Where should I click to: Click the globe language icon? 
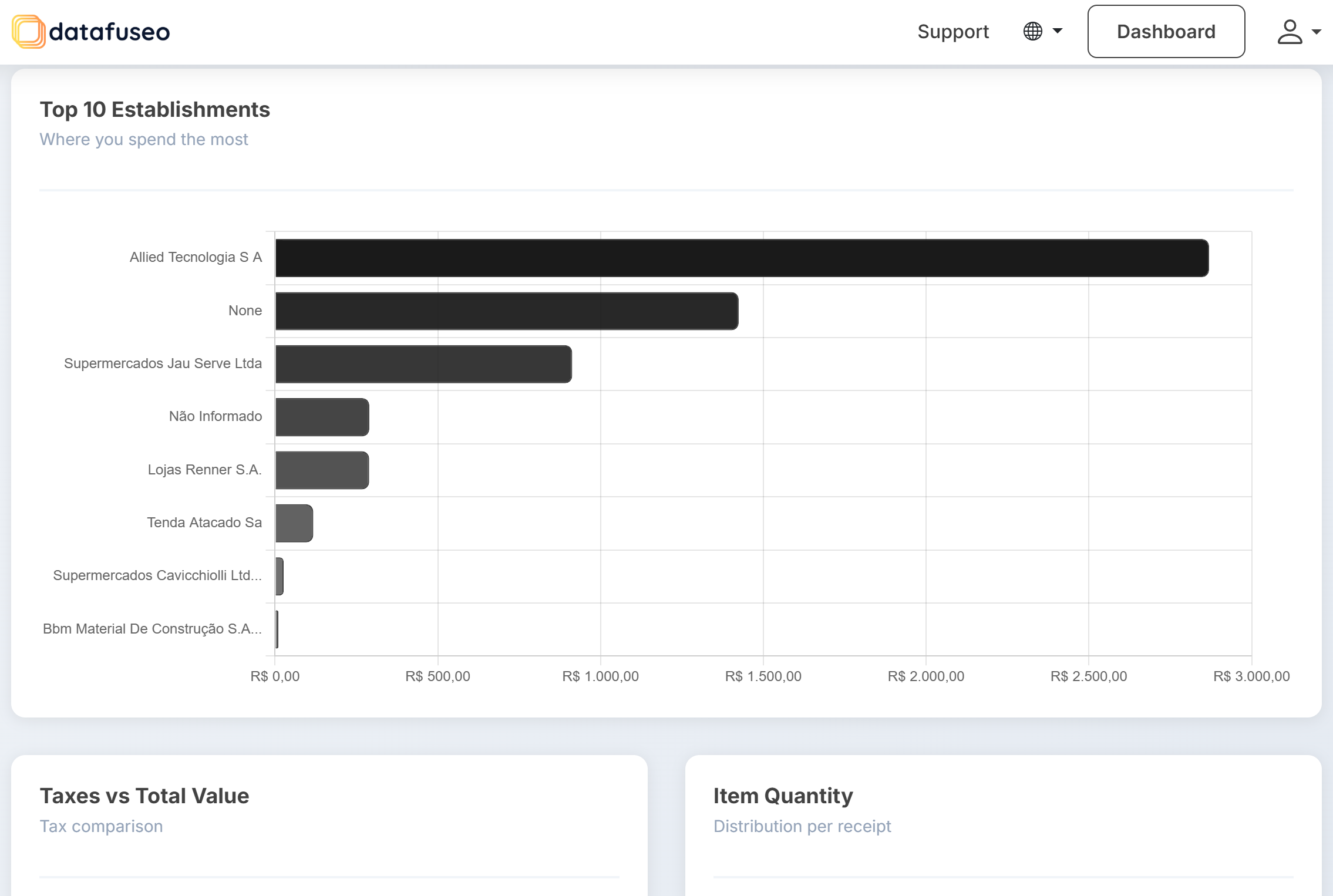[x=1032, y=31]
